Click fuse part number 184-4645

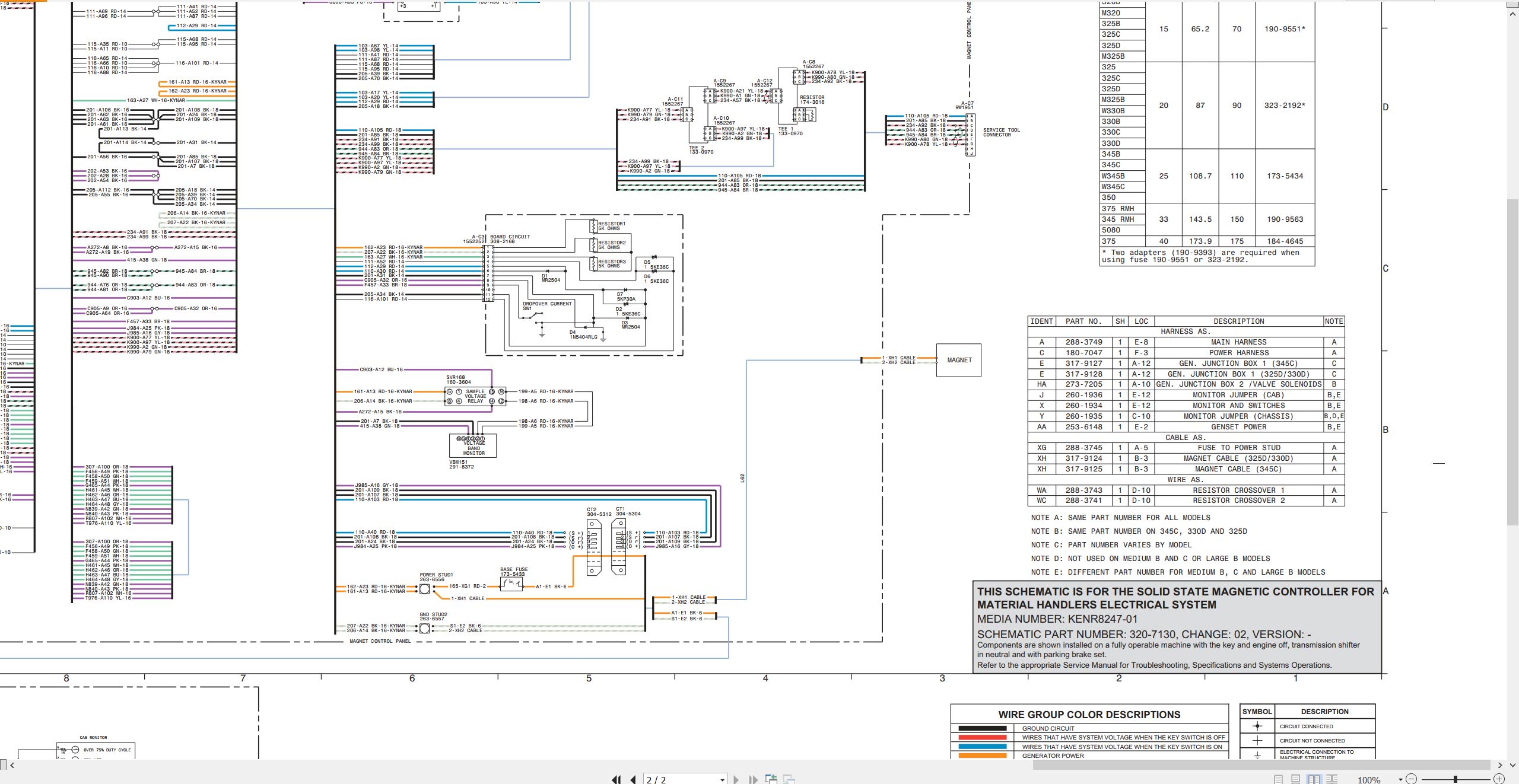click(1285, 241)
